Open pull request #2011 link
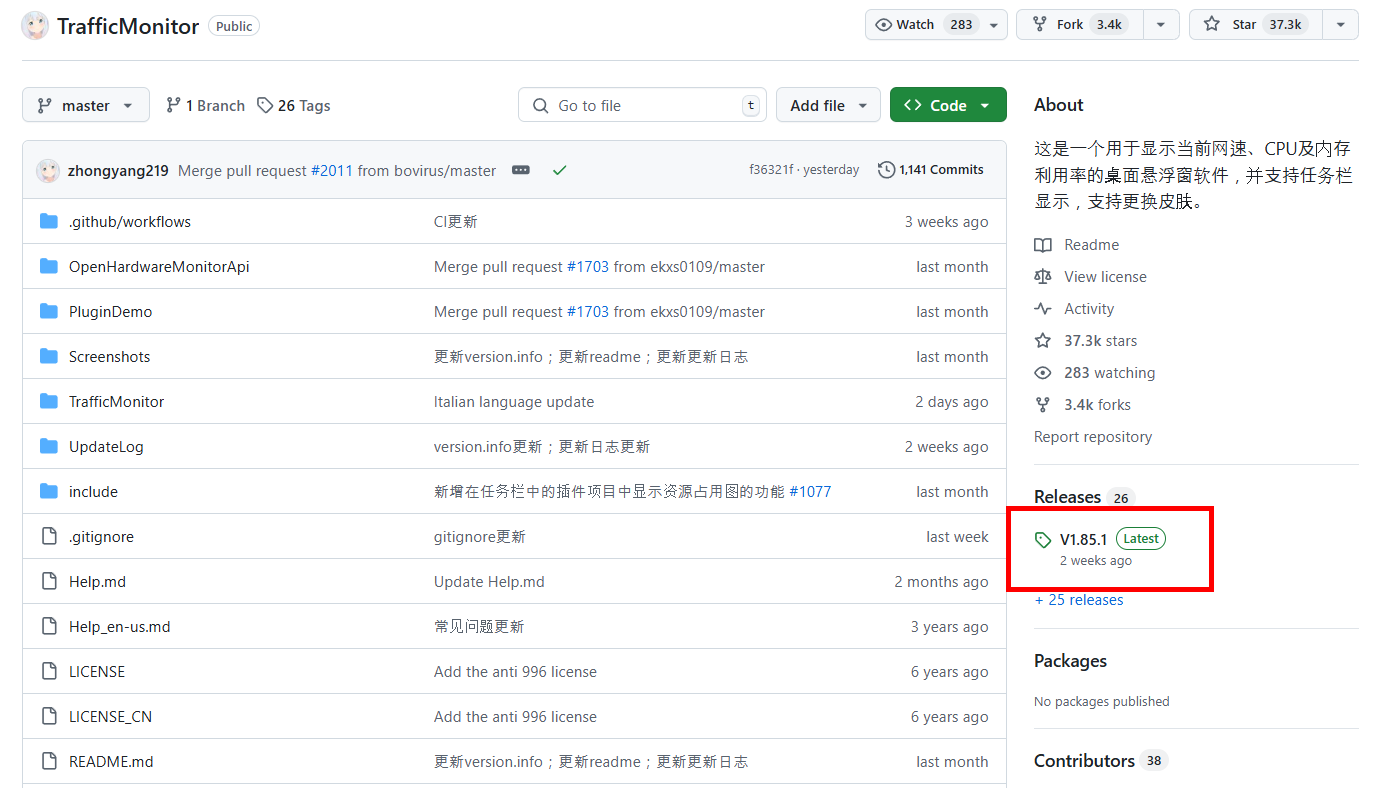 click(x=332, y=171)
